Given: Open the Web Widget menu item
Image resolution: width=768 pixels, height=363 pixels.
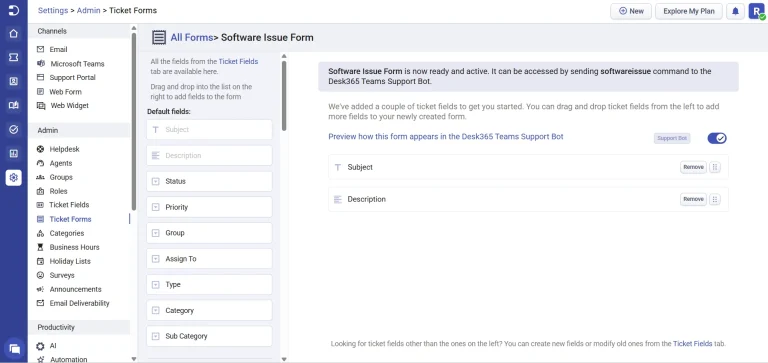Looking at the screenshot, I should [70, 105].
